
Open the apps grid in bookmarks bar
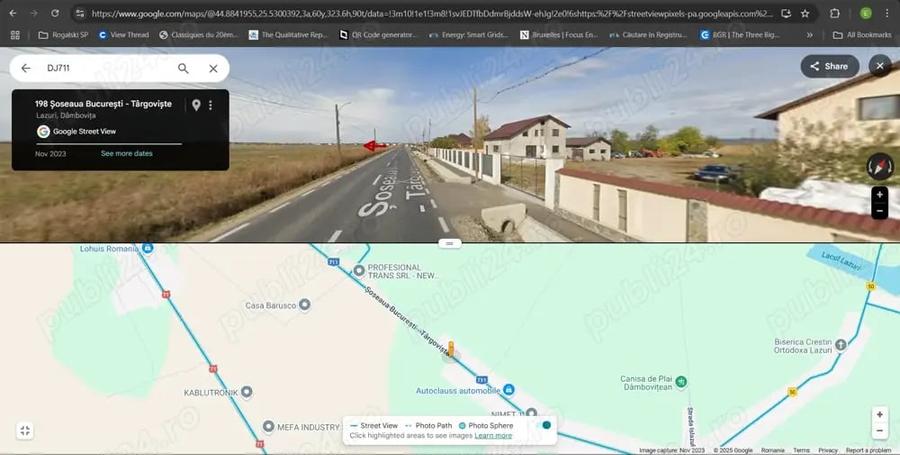coord(15,35)
